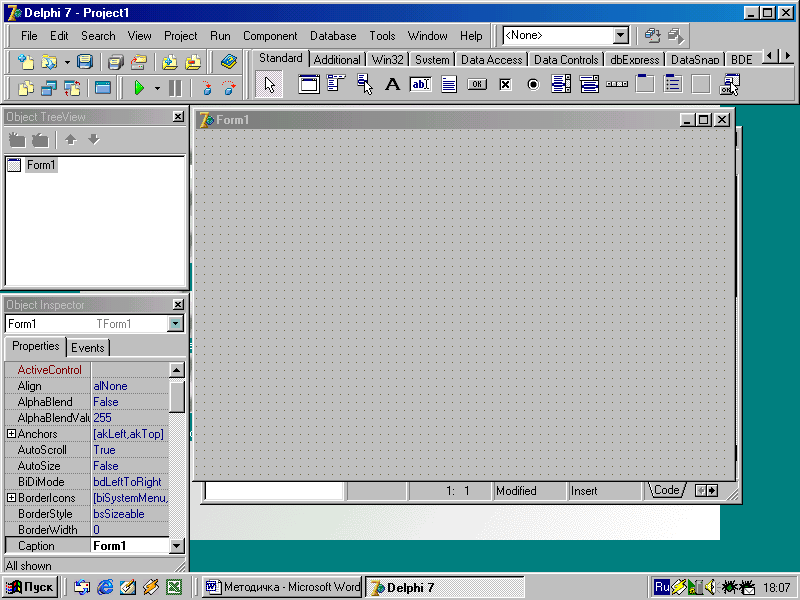
Task: Select the ActionList component in palette
Action: [x=730, y=84]
